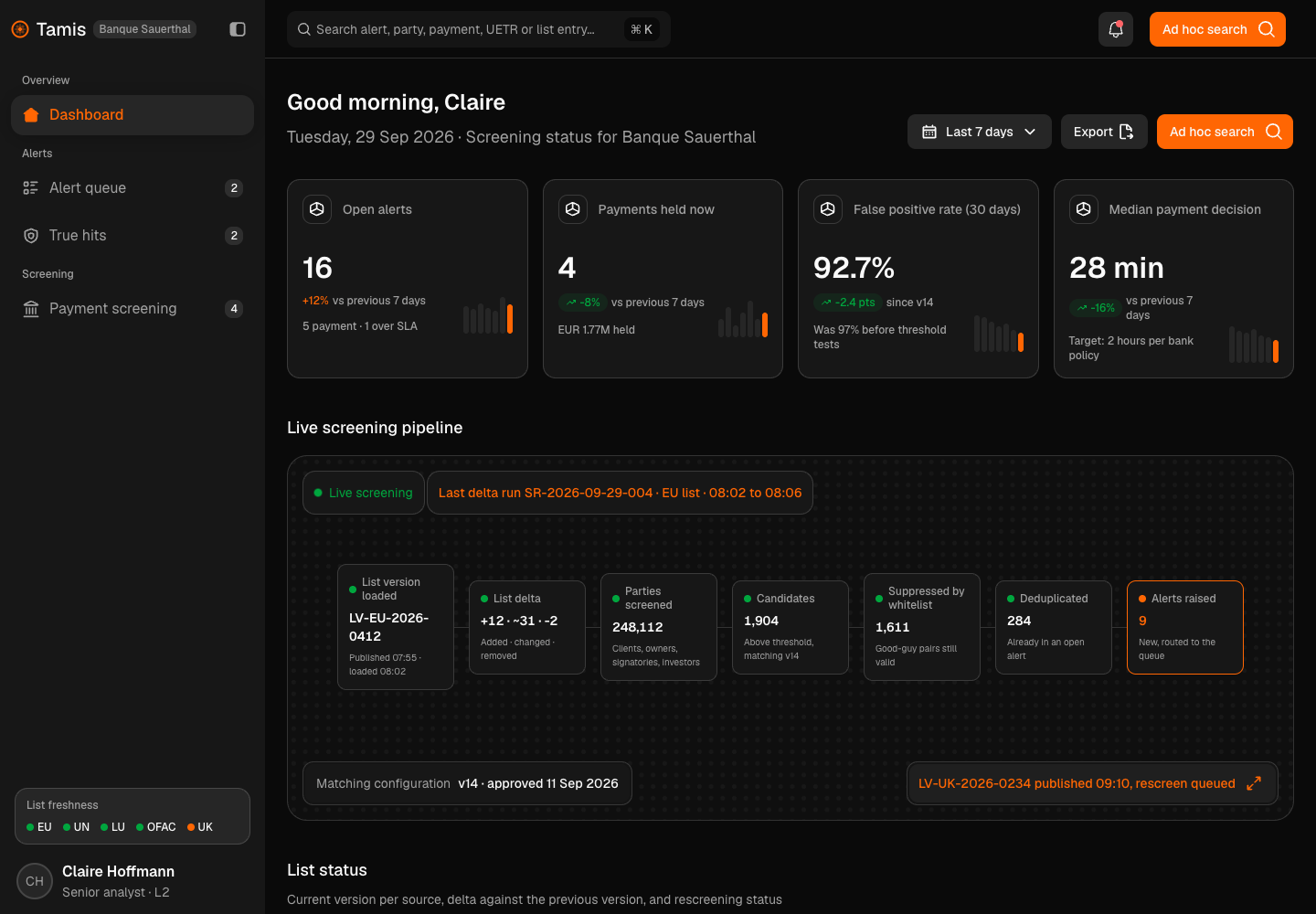This screenshot has height=914, width=1316.
Task: Click the Payment screening bank icon
Action: (31, 309)
